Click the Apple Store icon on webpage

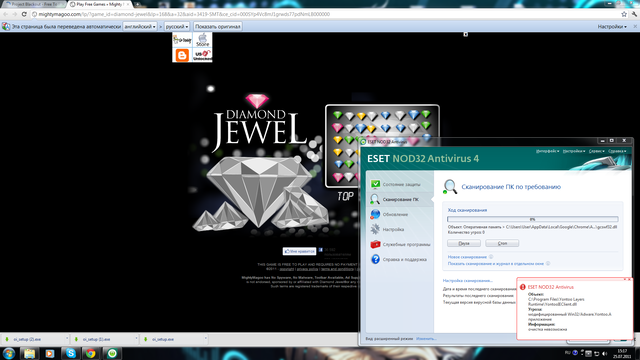[202, 40]
